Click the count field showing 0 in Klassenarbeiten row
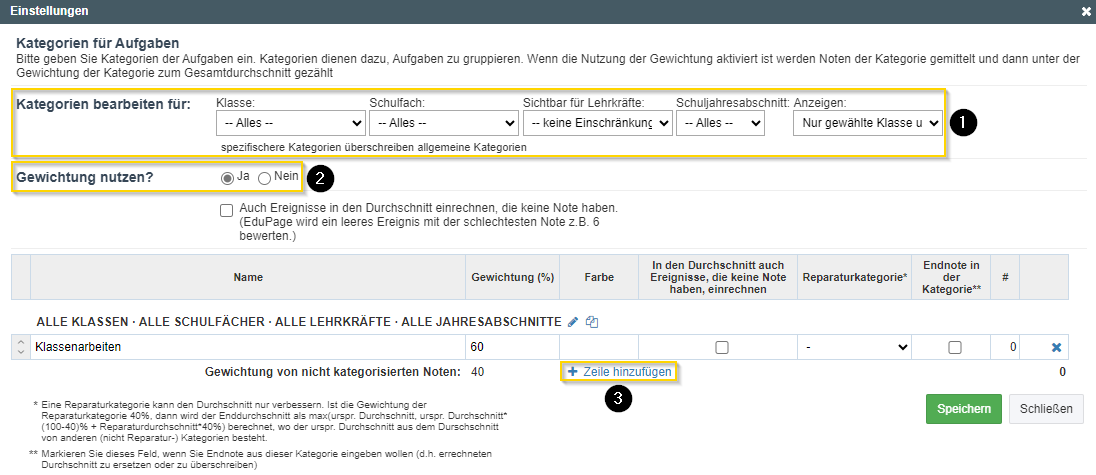Screen dimensions: 1096x475 pos(1004,347)
